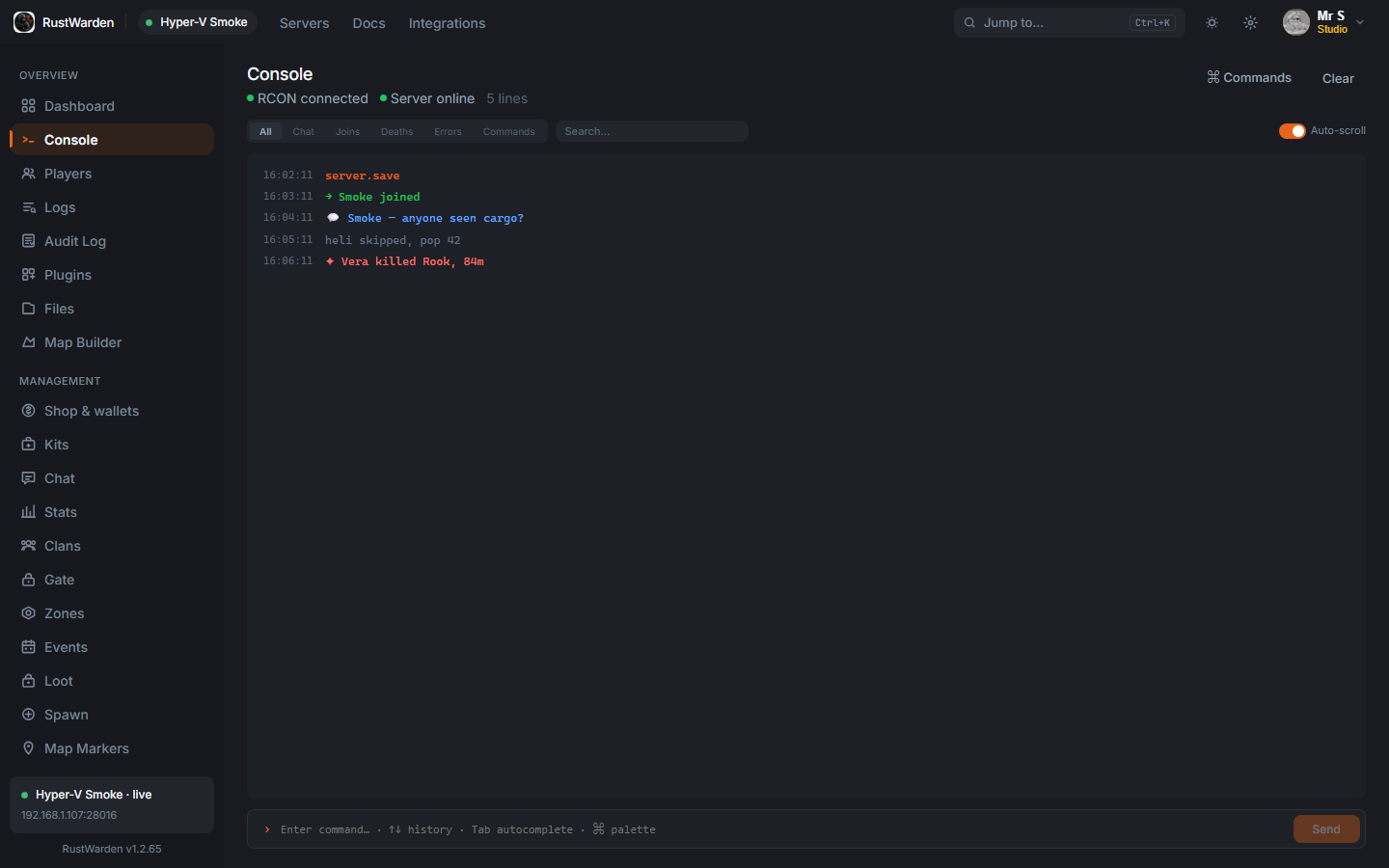Open Events via its calendar icon
1389x868 pixels.
tap(28, 647)
